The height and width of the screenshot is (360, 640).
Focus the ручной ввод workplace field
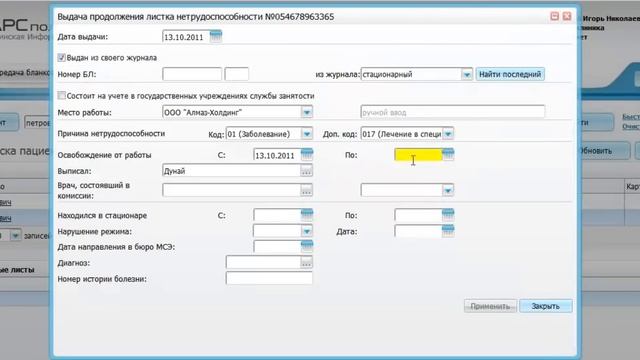click(x=453, y=112)
